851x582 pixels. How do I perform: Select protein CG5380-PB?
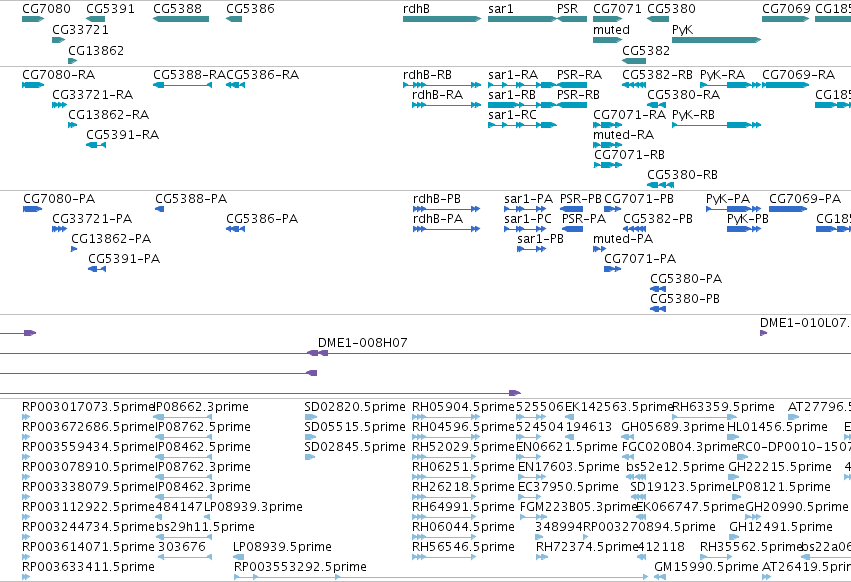(x=685, y=299)
